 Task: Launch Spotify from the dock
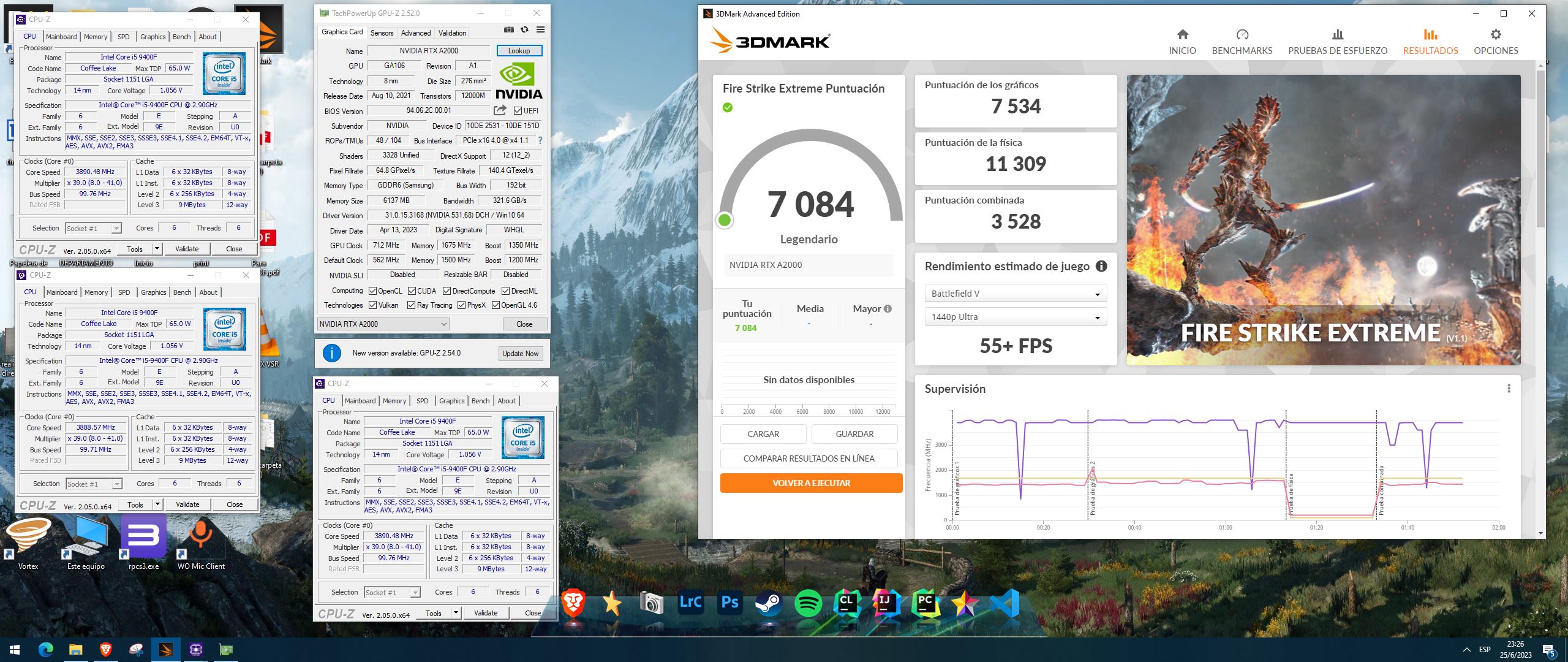pos(808,604)
